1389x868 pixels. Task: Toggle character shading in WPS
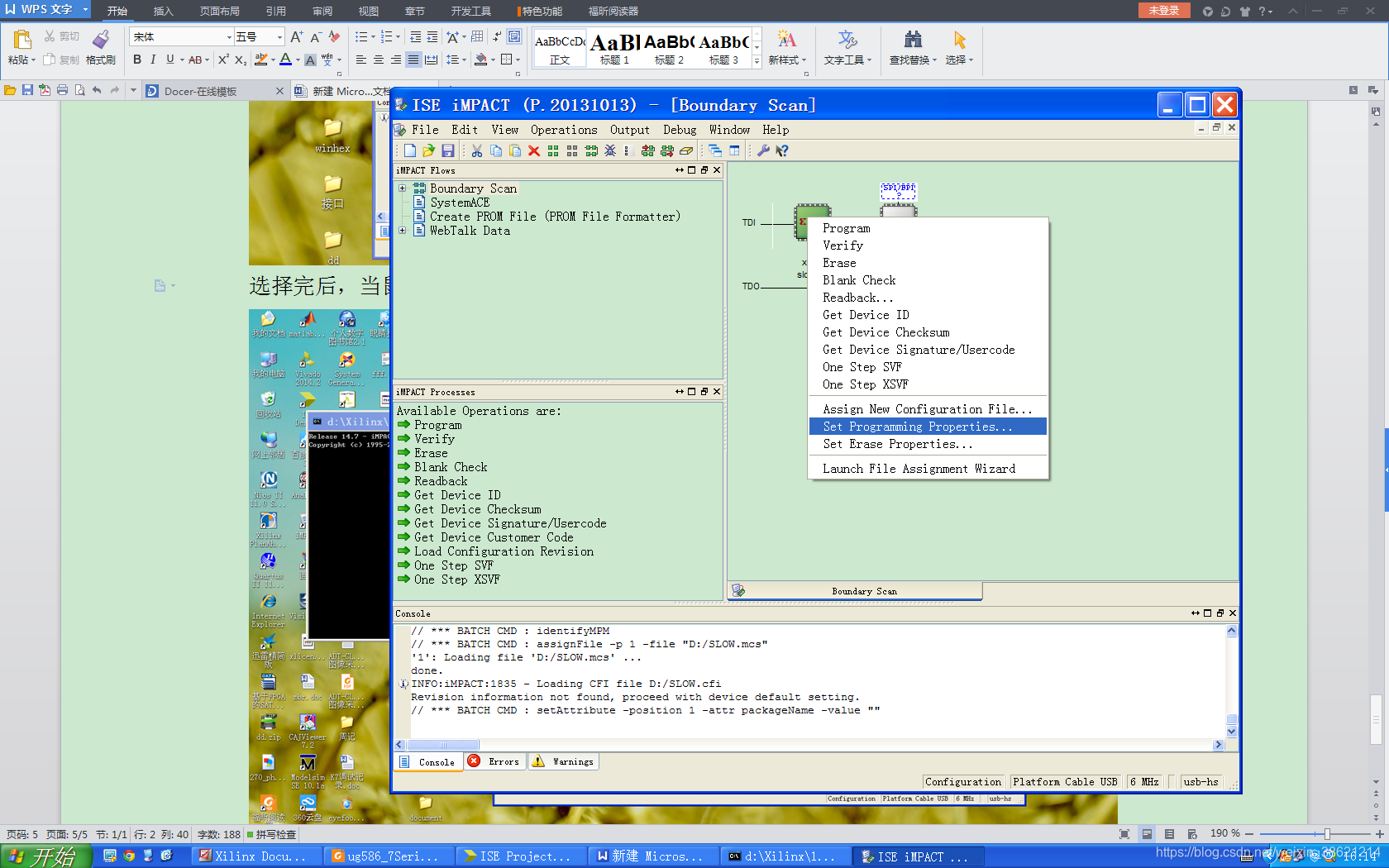pyautogui.click(x=310, y=60)
